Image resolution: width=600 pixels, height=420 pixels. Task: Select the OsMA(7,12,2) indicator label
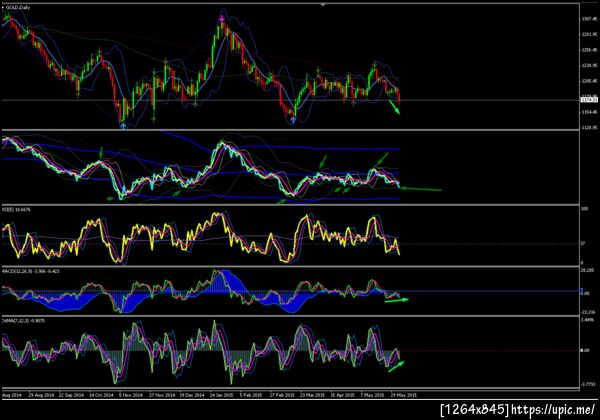coord(24,321)
